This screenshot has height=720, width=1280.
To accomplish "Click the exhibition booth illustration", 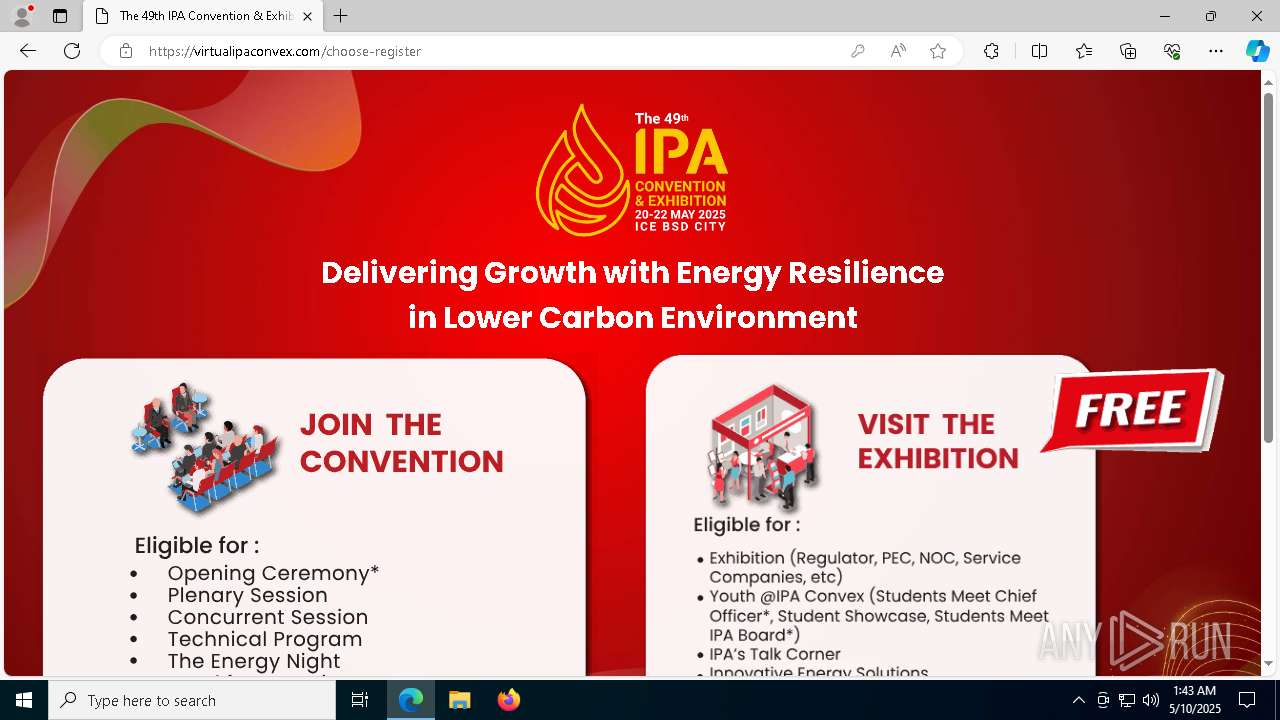I will (766, 448).
